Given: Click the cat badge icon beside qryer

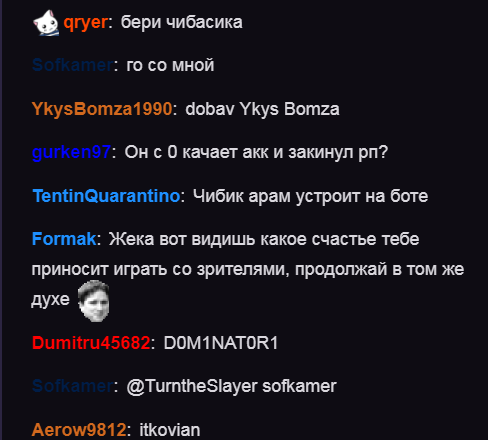Looking at the screenshot, I should tap(46, 23).
